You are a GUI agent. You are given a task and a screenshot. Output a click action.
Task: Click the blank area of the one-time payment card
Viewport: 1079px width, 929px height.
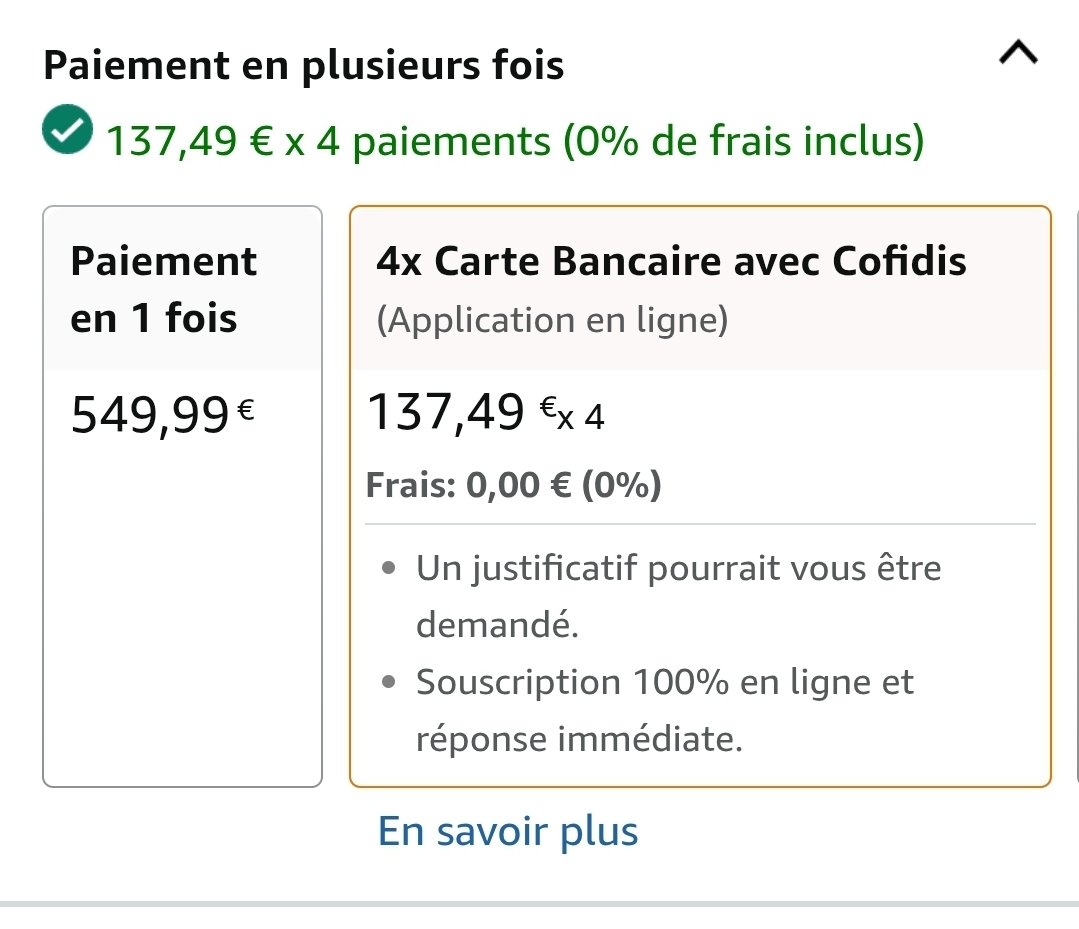182,620
